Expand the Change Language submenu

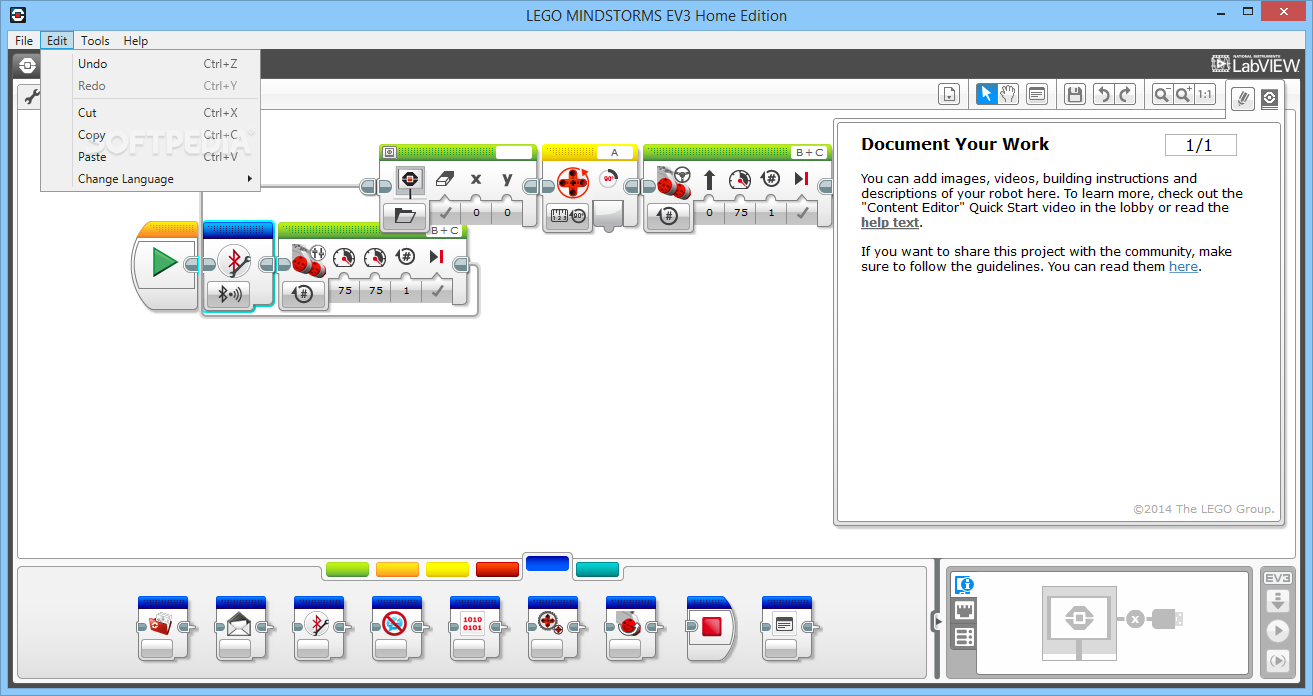(150, 179)
